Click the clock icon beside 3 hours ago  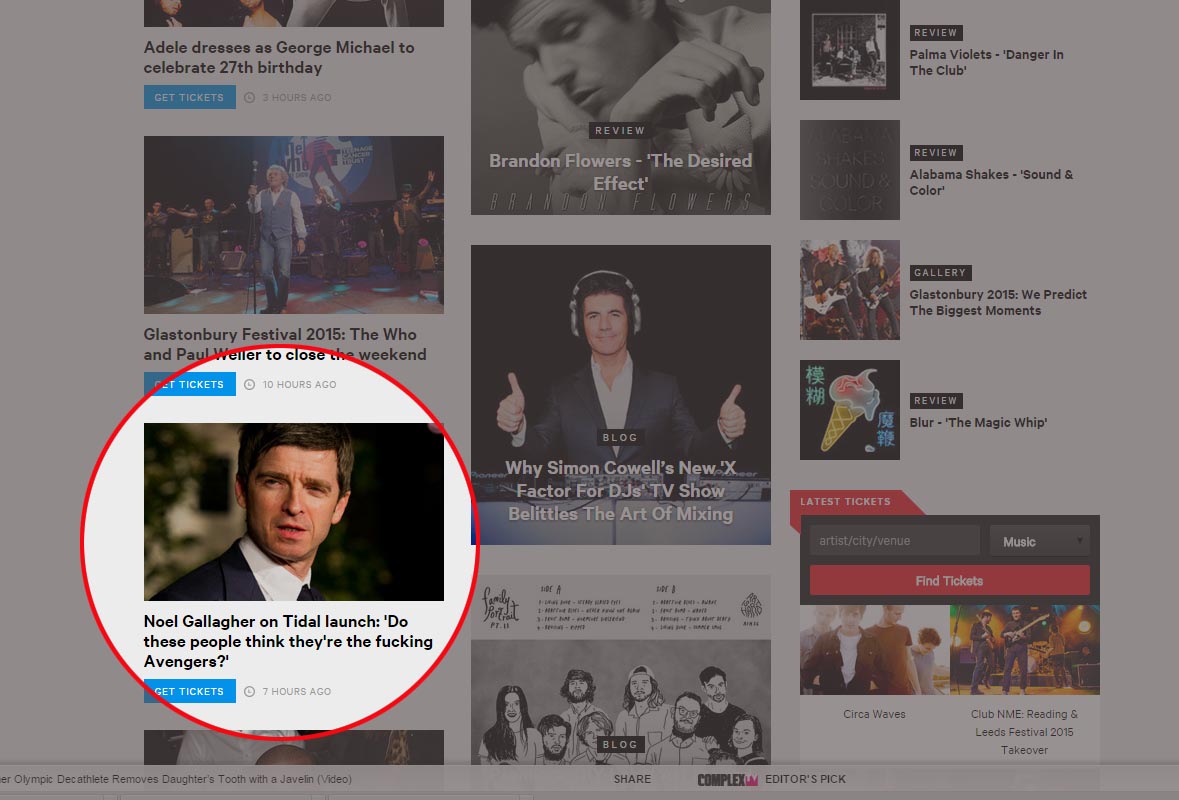(250, 97)
